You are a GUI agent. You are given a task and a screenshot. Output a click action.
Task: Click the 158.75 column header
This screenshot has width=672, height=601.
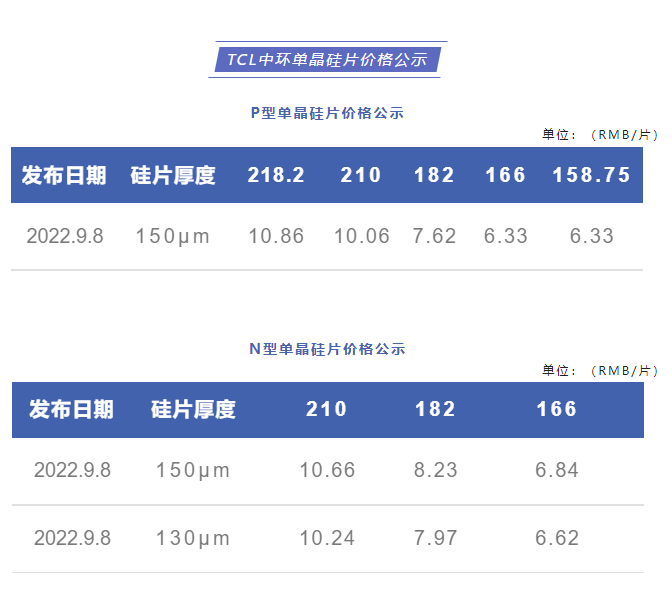pyautogui.click(x=591, y=175)
